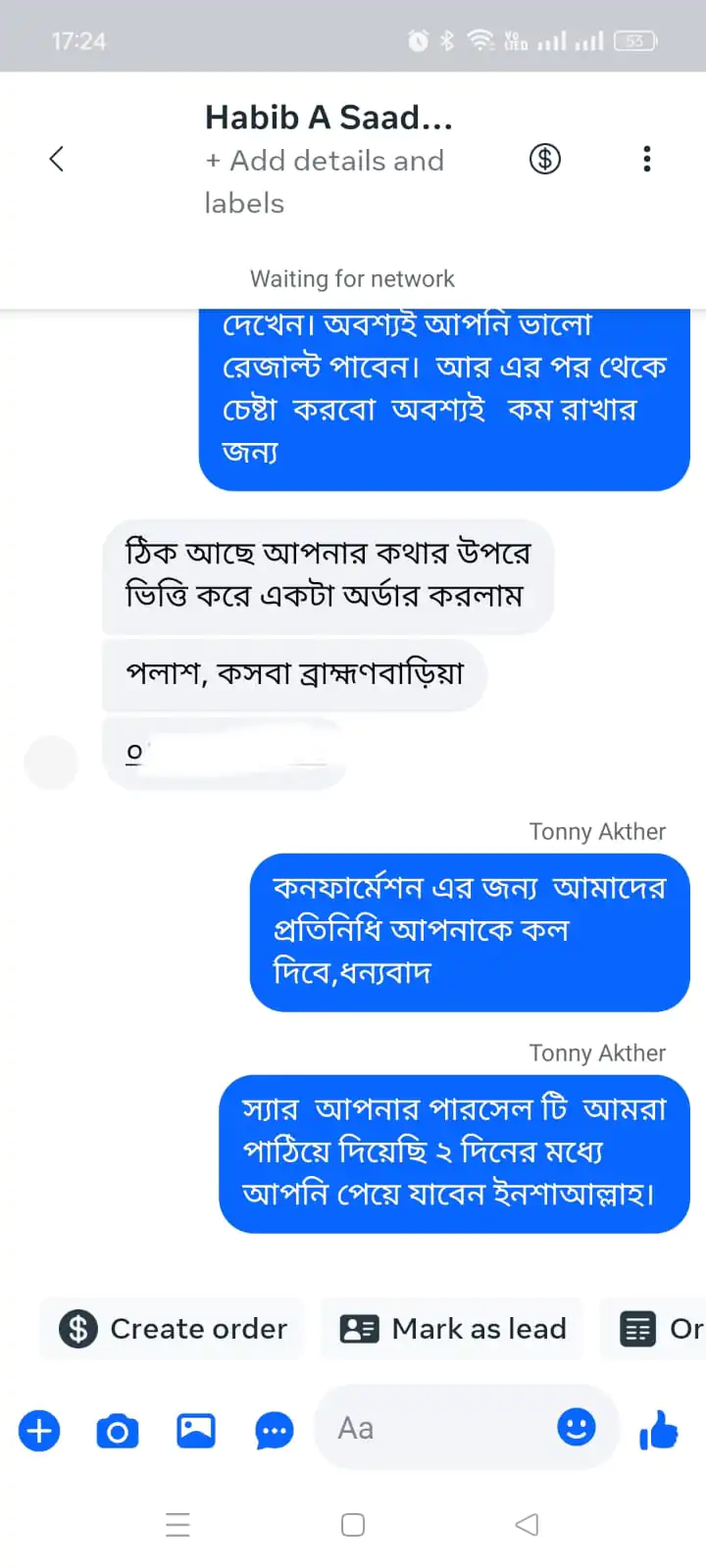The width and height of the screenshot is (706, 1568).
Task: Tap the contact avatar beside incoming message
Action: click(51, 762)
